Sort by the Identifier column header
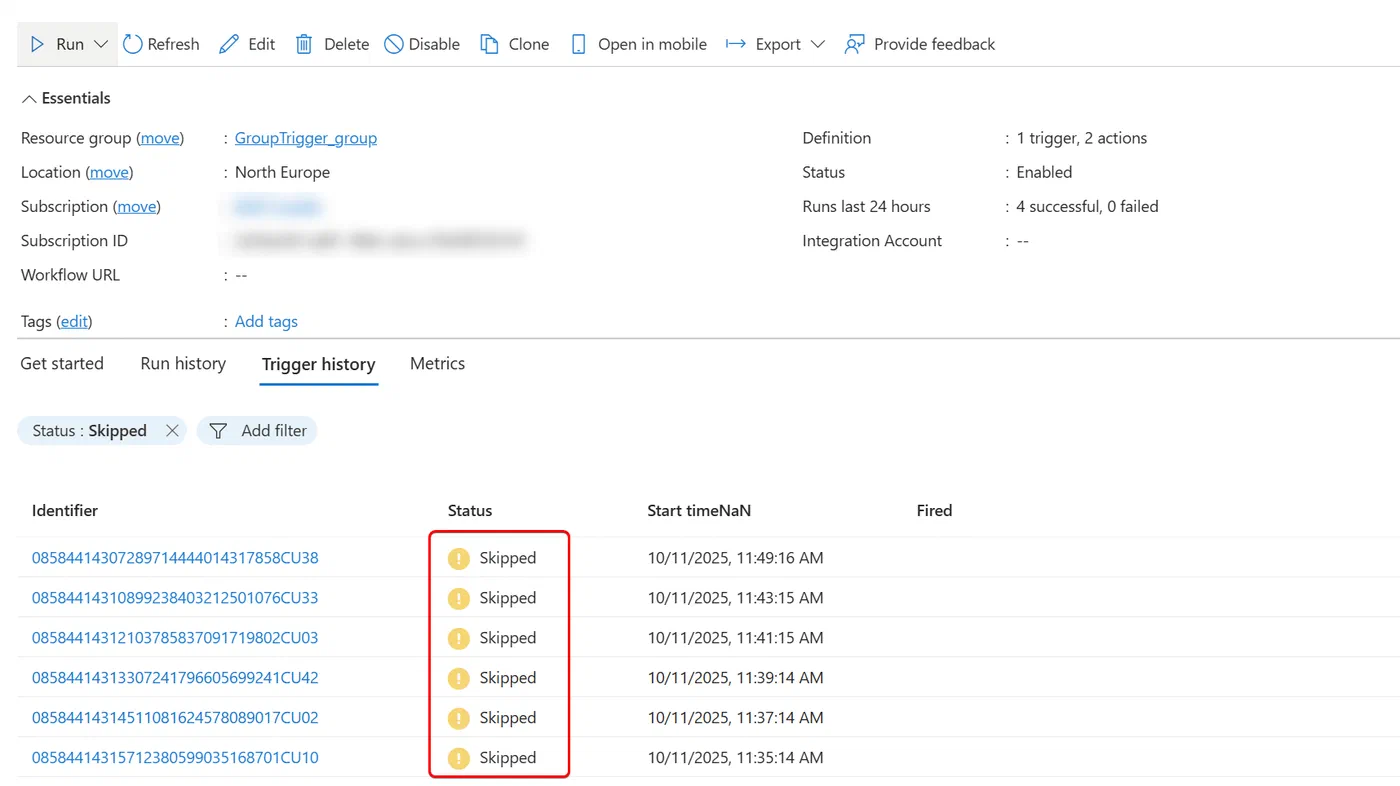Screen dimensions: 1400x786 (x=65, y=510)
